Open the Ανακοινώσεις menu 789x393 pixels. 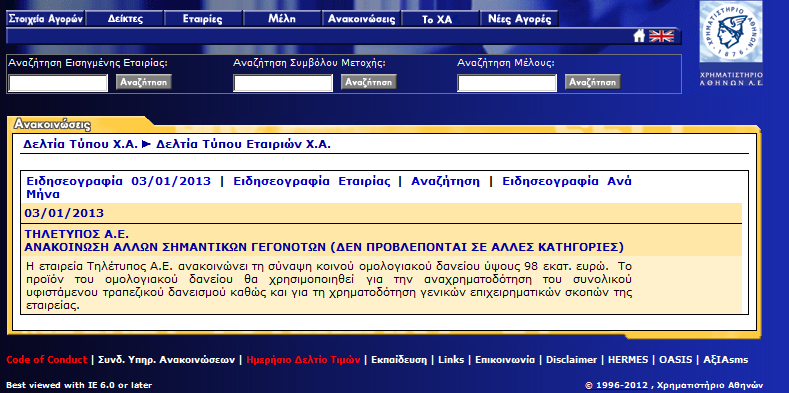click(x=361, y=19)
